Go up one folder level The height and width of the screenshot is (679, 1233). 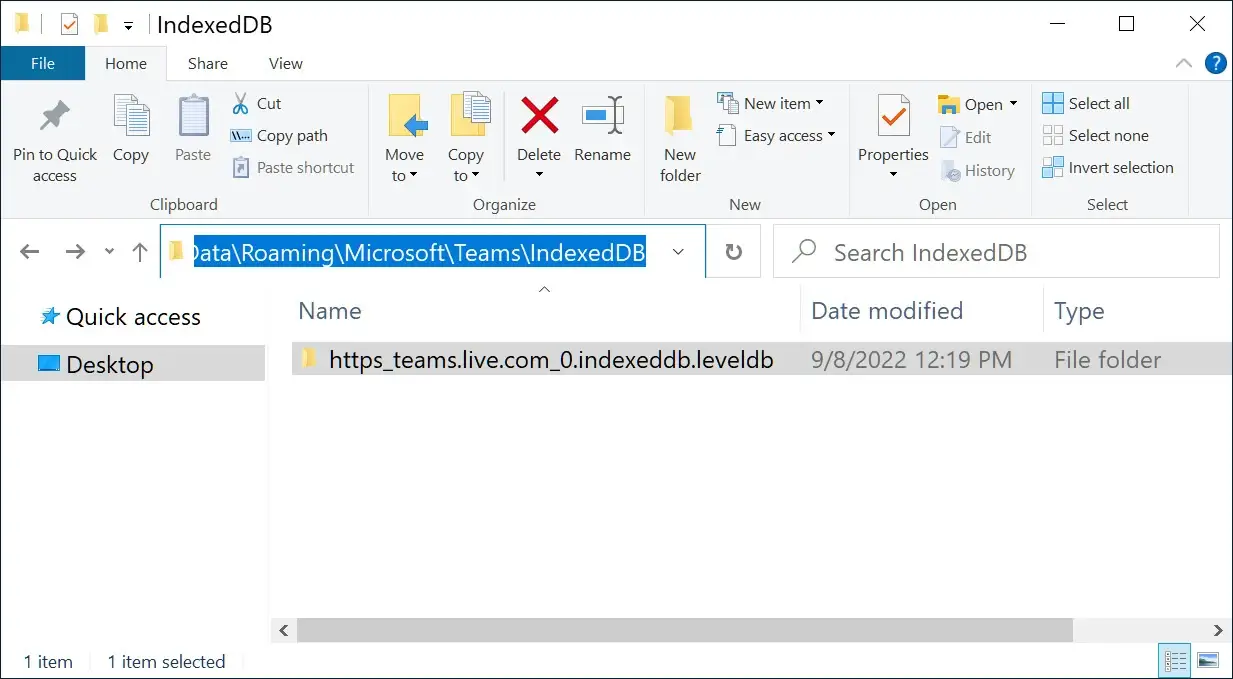click(140, 252)
